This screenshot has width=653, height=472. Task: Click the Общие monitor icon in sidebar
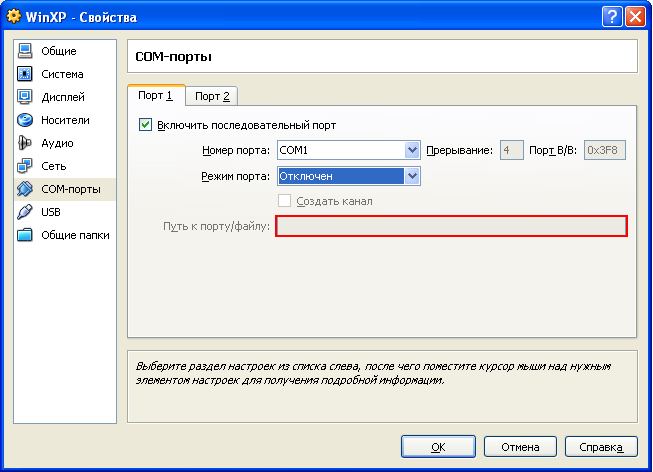(x=25, y=51)
